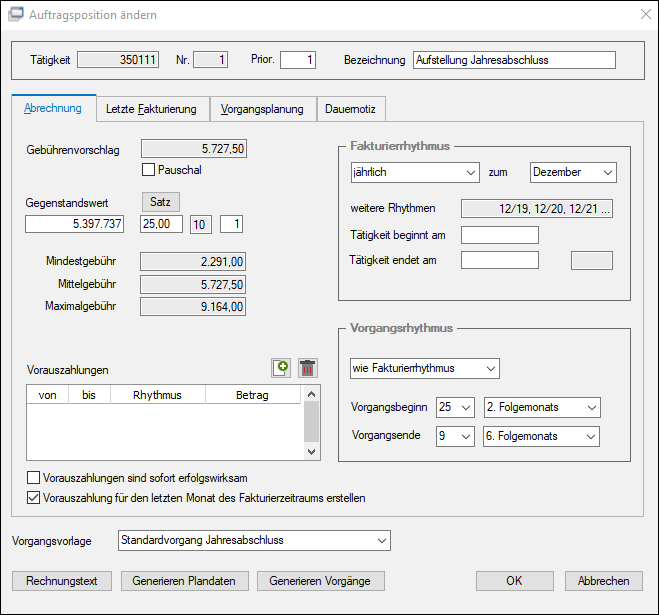The image size is (659, 615).
Task: Click Generieren Plandaten
Action: coord(185,581)
